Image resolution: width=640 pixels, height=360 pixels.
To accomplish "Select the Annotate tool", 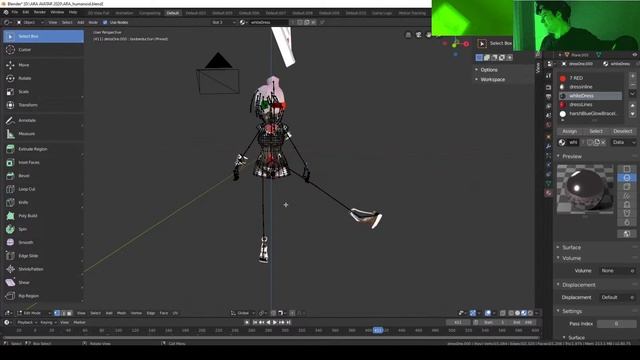I will coord(43,120).
